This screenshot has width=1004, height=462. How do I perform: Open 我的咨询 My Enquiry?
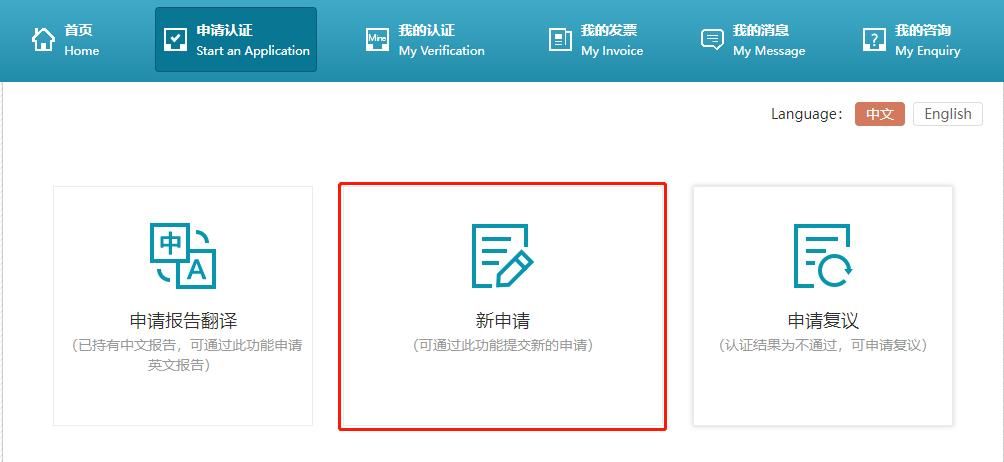(912, 40)
